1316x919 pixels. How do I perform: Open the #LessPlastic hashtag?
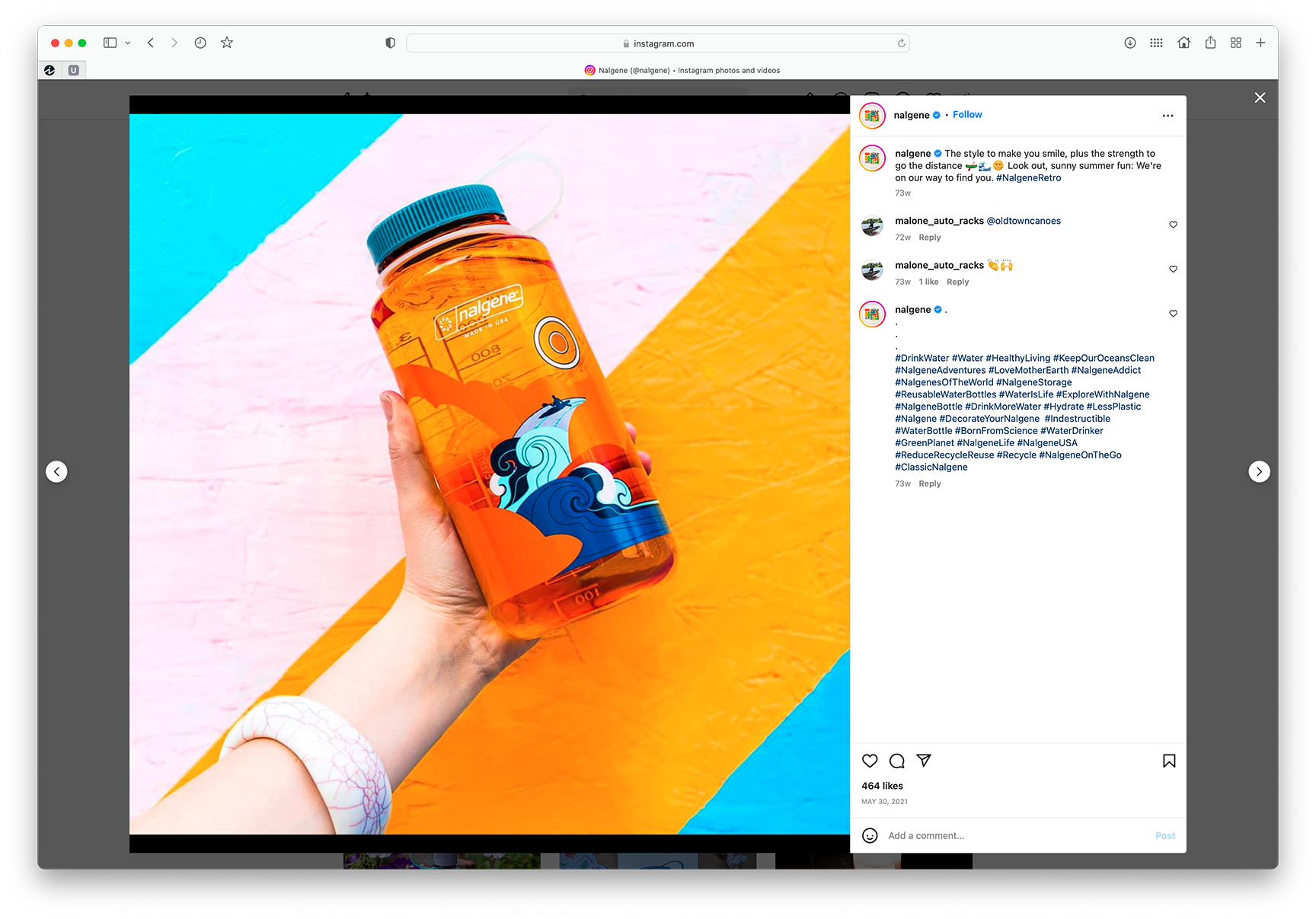[1113, 407]
